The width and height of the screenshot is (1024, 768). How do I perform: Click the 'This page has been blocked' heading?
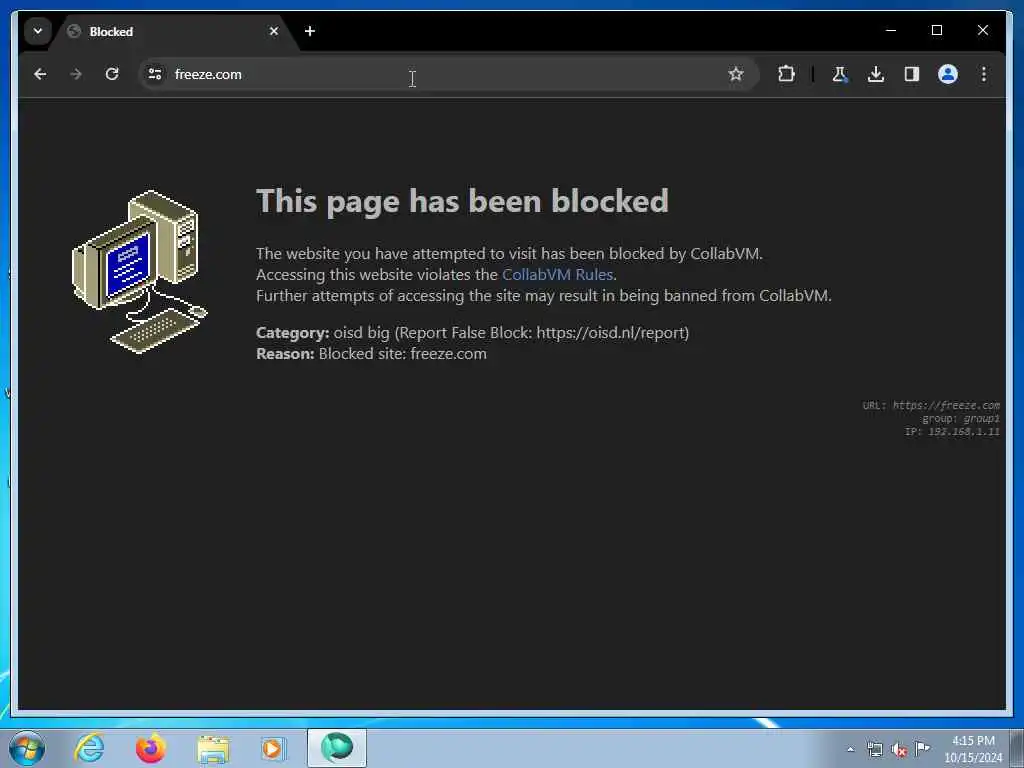[462, 201]
